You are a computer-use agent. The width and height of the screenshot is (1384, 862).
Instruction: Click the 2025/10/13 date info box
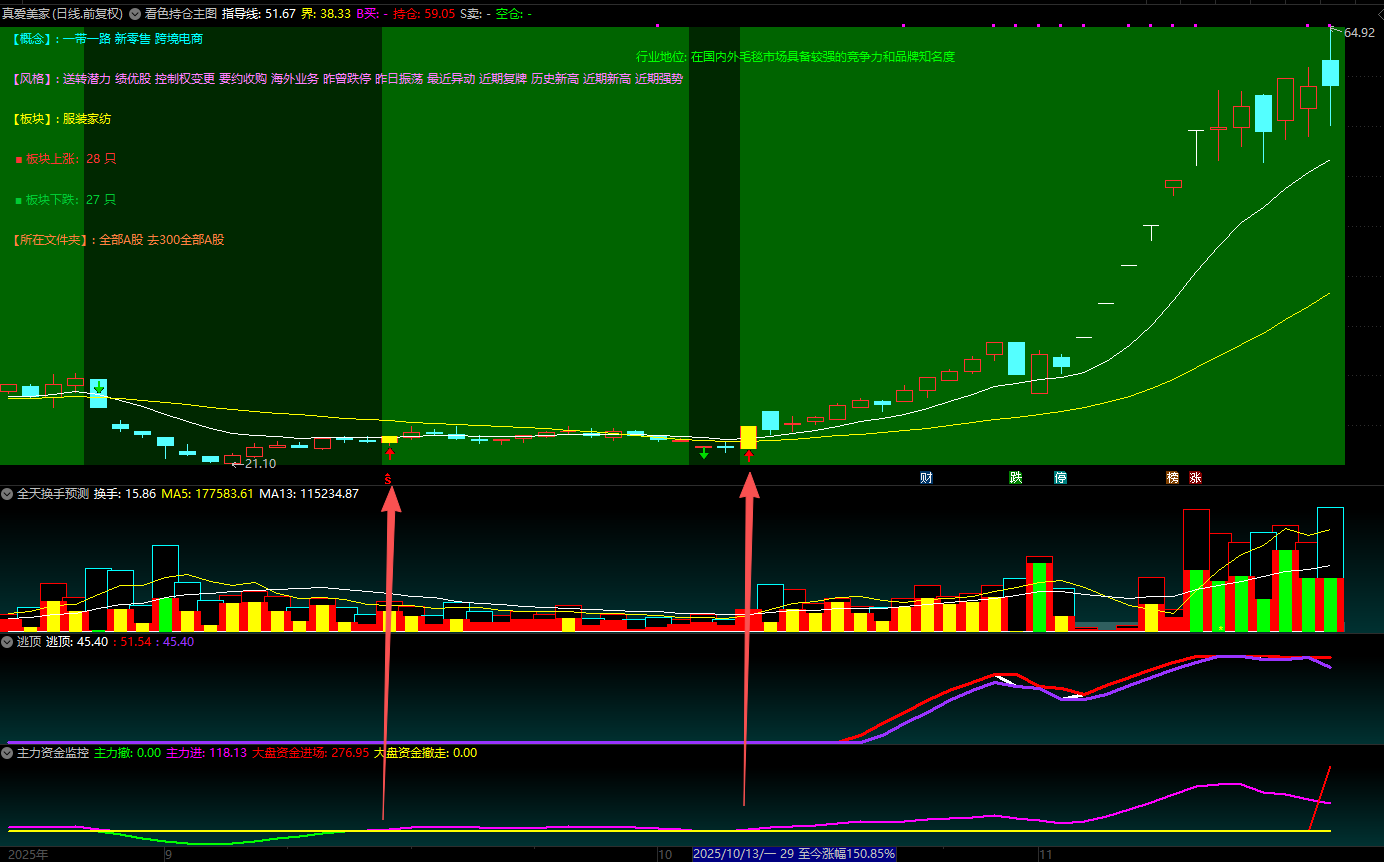[794, 854]
